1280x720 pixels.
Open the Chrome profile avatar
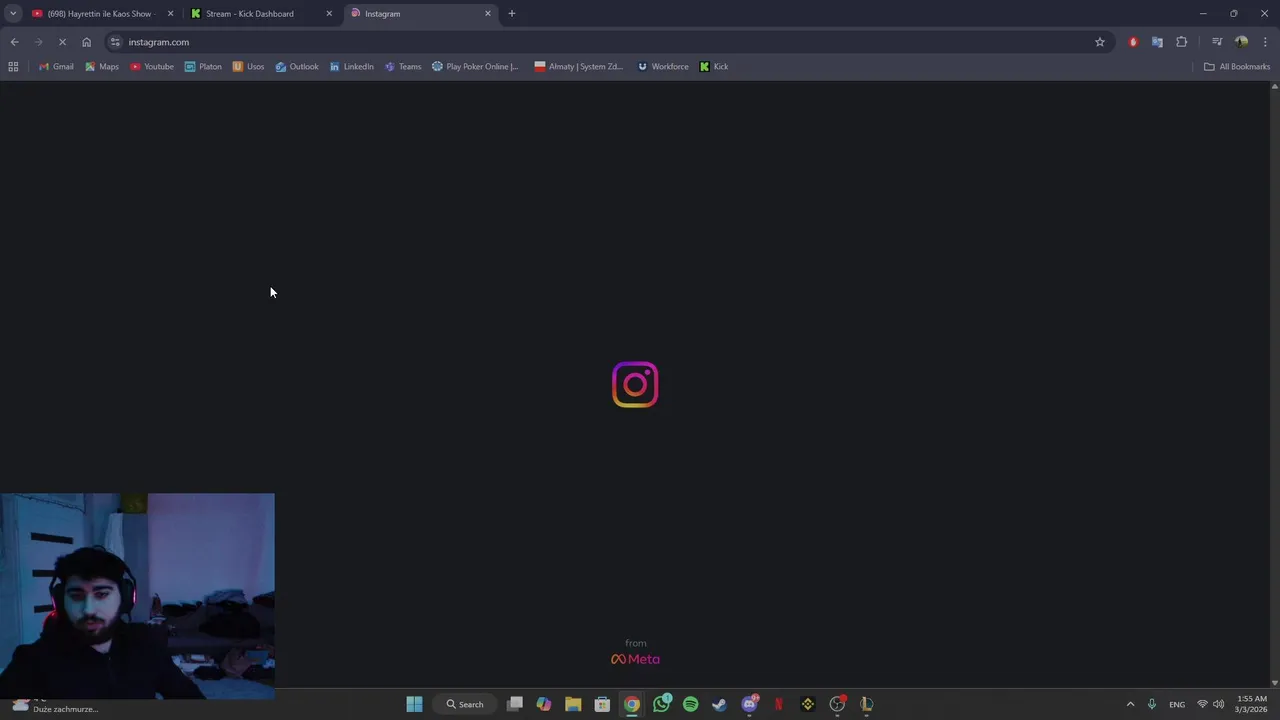coord(1241,42)
